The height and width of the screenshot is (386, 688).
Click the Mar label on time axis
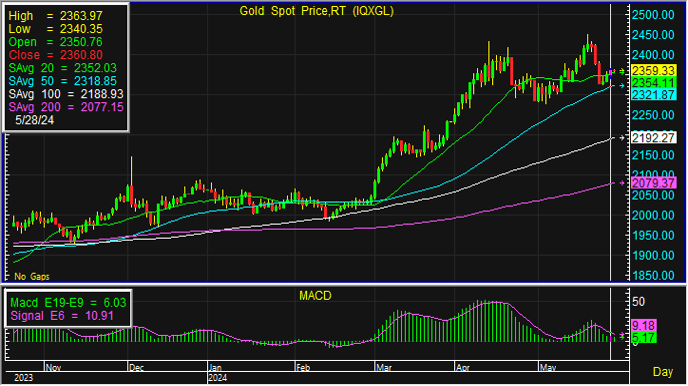[x=383, y=368]
